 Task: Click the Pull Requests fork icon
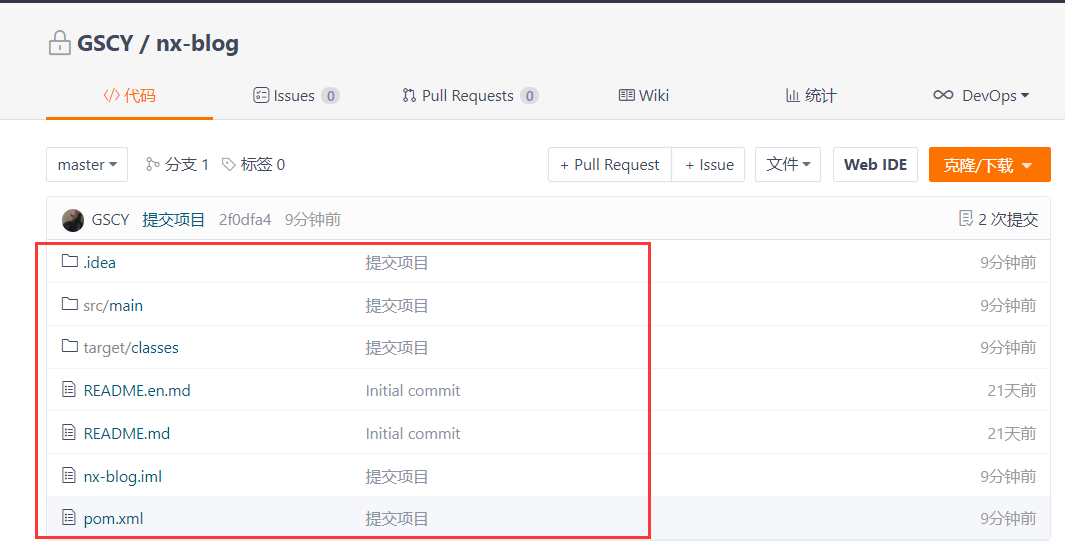pos(409,95)
